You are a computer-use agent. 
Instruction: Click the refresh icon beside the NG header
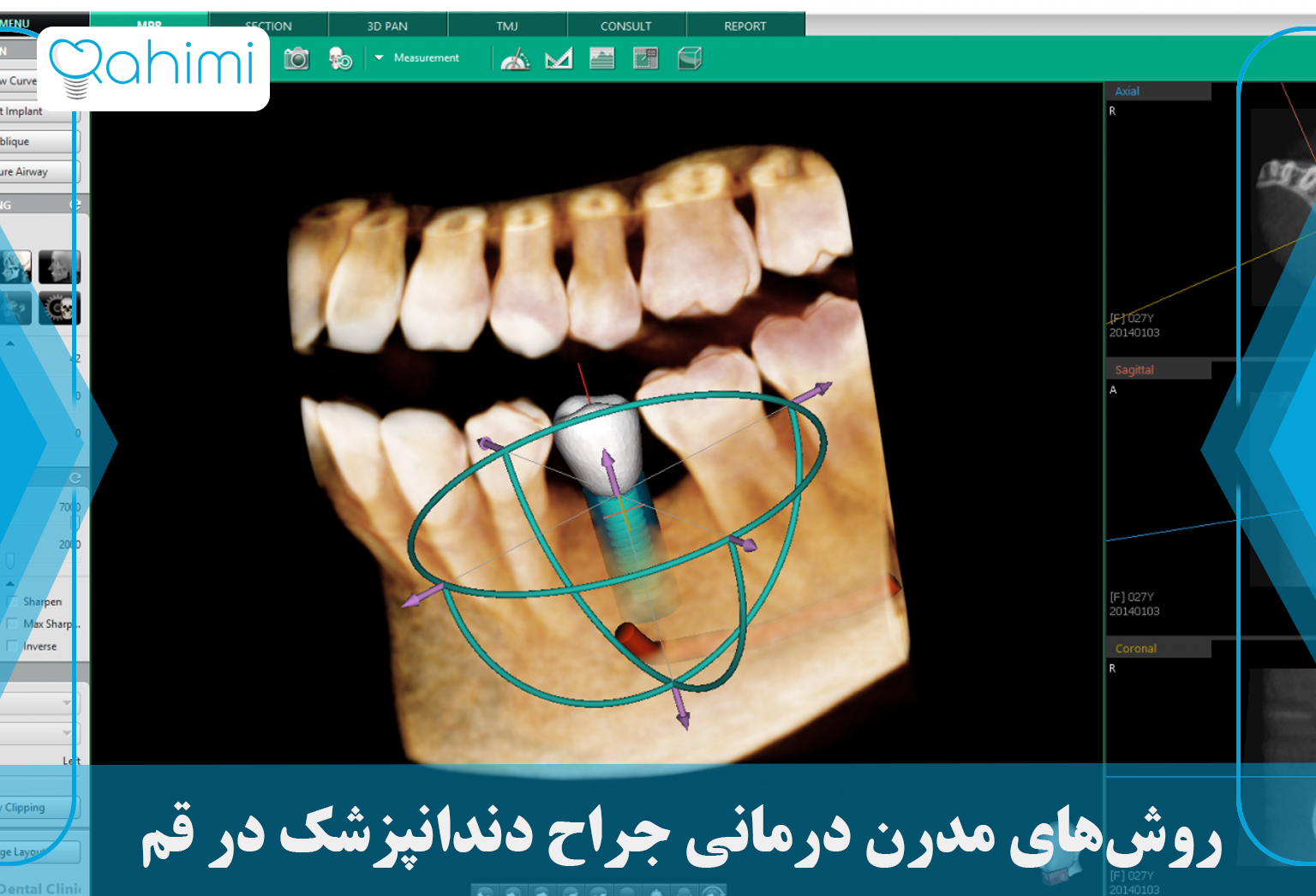(75, 205)
